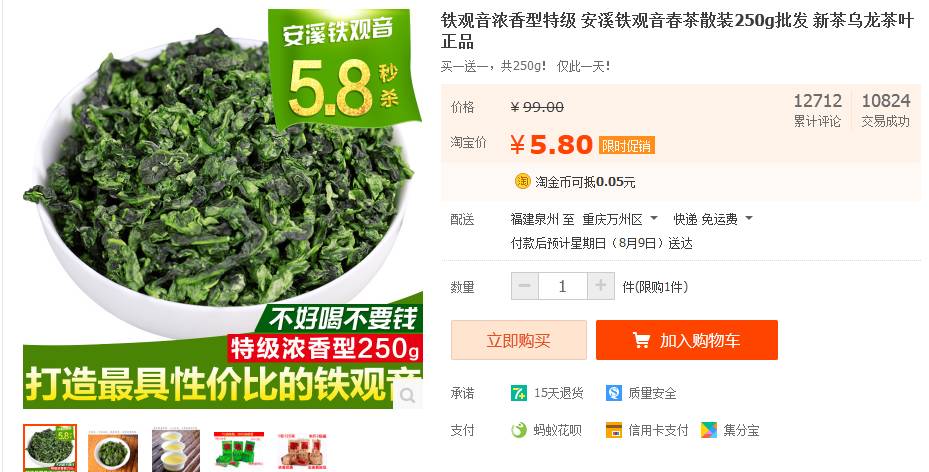
Task: Click the 质量安全 blue shield icon
Action: coord(614,393)
